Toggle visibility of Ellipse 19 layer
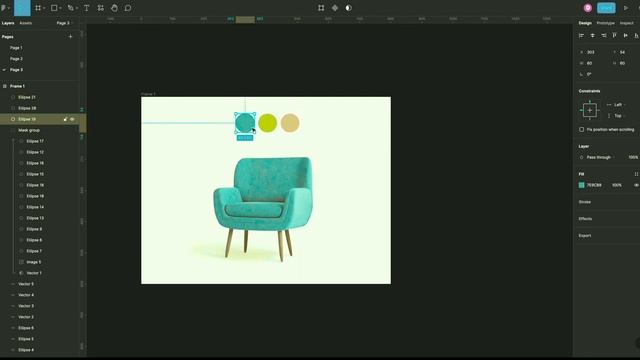This screenshot has width=640, height=360. pos(72,119)
